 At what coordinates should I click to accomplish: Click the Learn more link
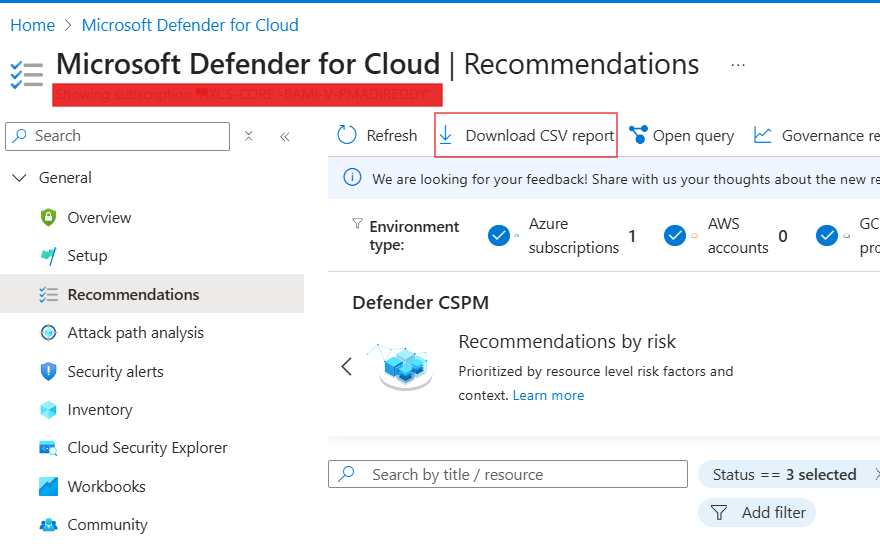(x=548, y=395)
